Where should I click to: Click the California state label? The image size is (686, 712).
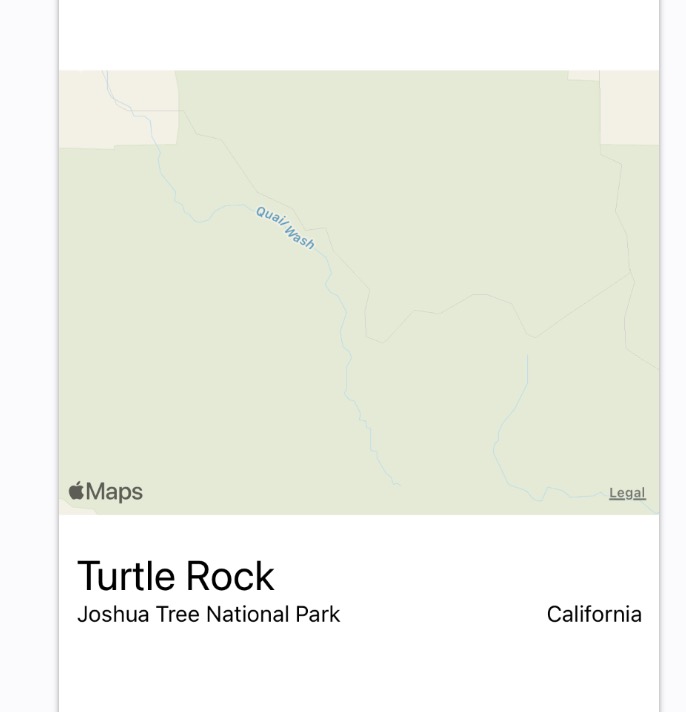594,614
